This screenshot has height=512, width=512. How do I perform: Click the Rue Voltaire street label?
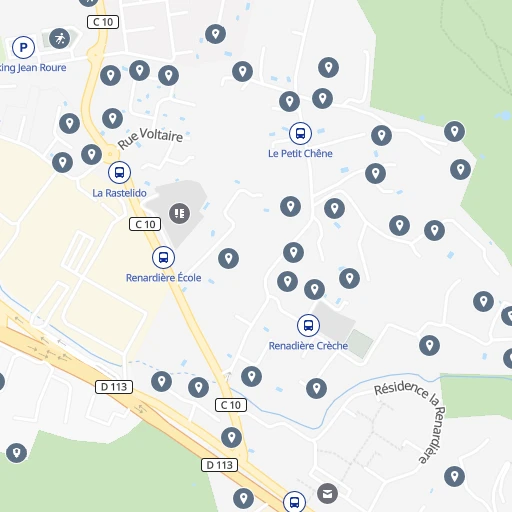[150, 138]
